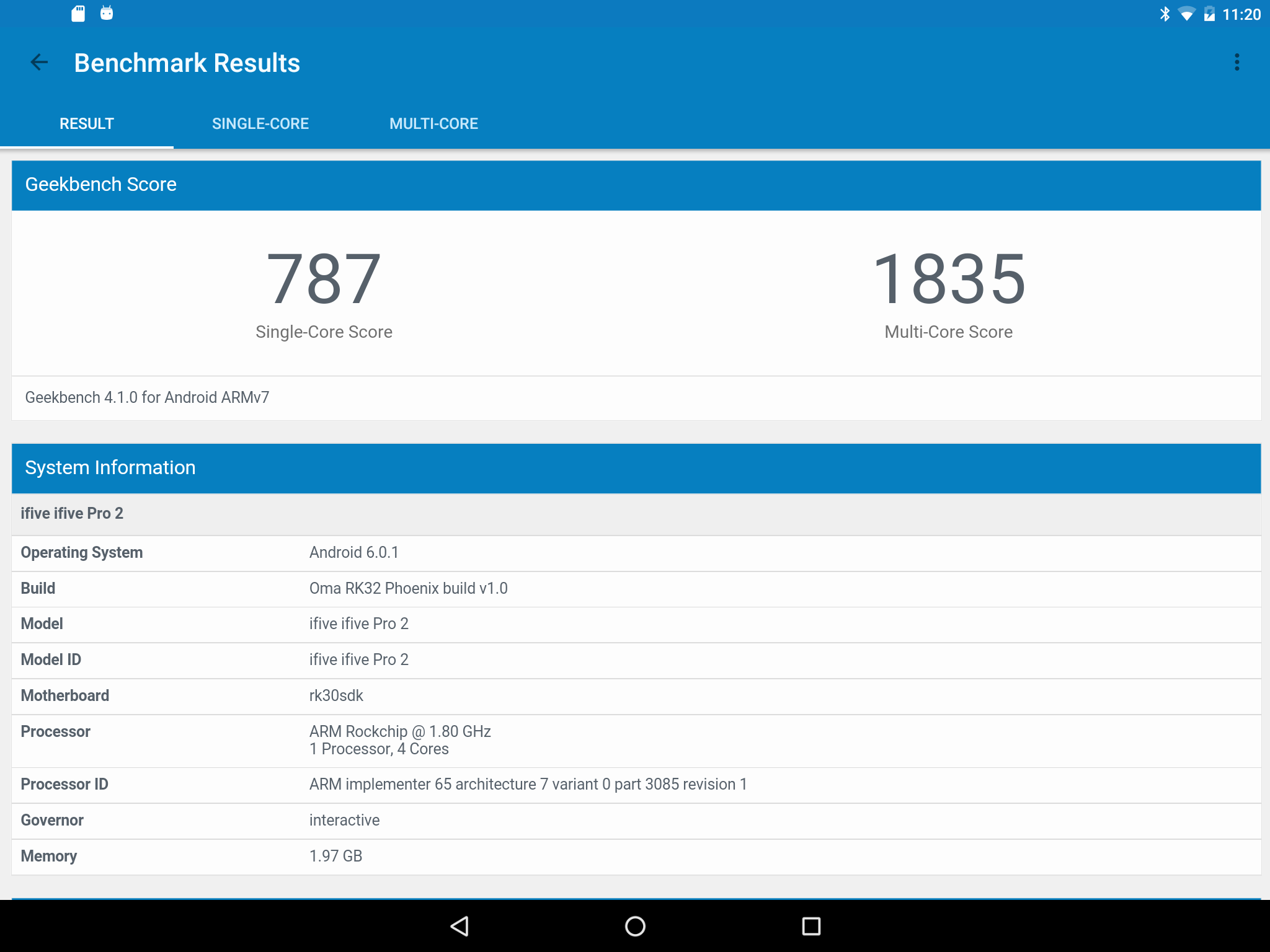Tap the Multi-Core Score label
The height and width of the screenshot is (952, 1270).
pos(949,332)
